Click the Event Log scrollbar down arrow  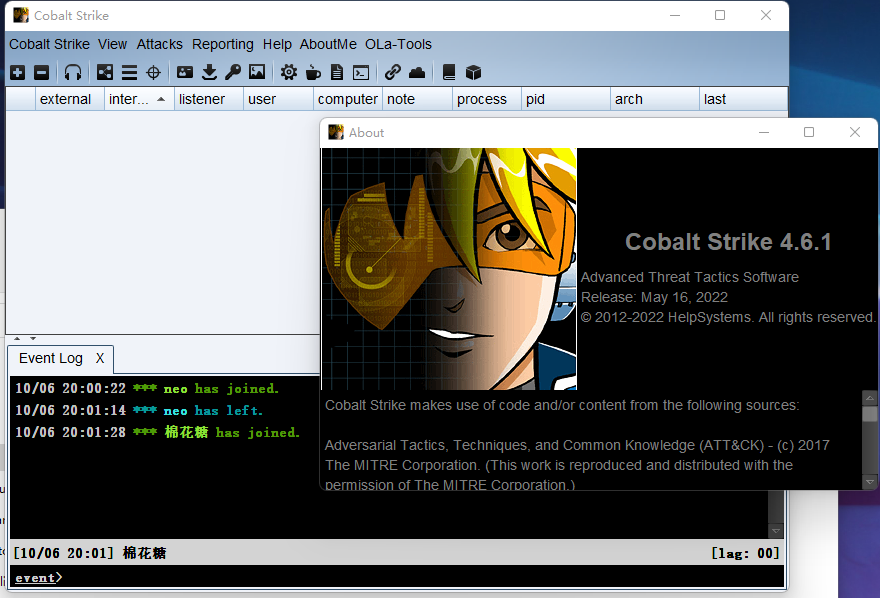pos(776,531)
